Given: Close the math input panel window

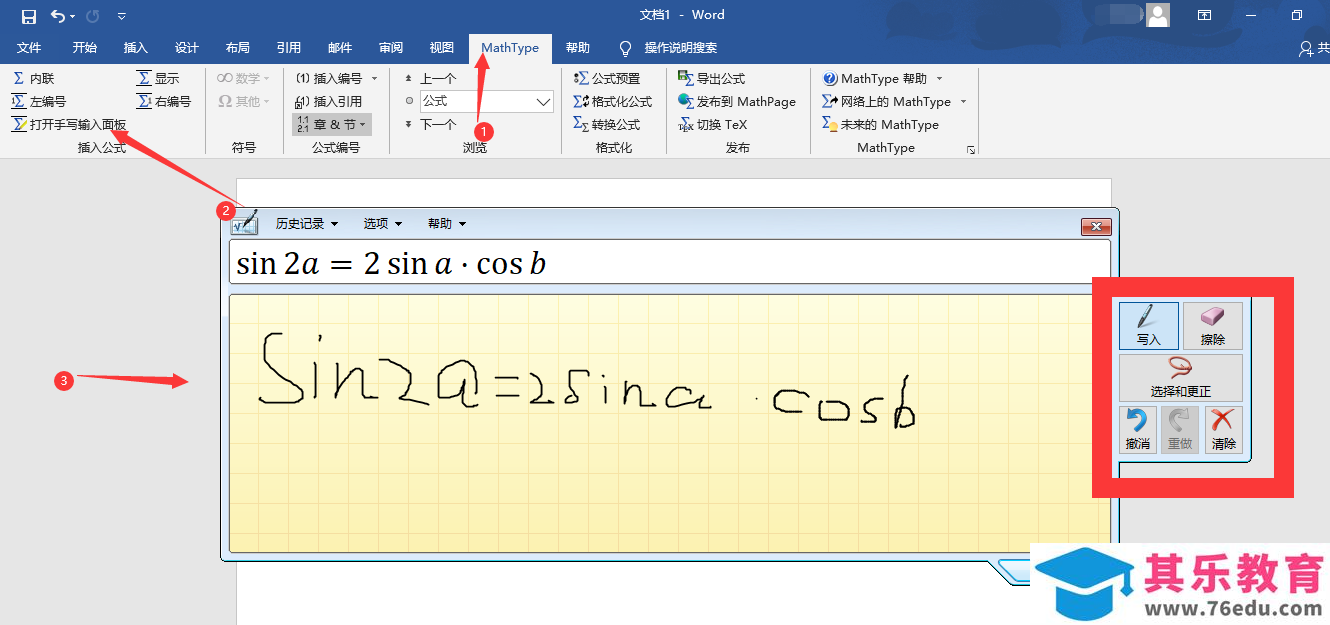Looking at the screenshot, I should coord(1096,227).
